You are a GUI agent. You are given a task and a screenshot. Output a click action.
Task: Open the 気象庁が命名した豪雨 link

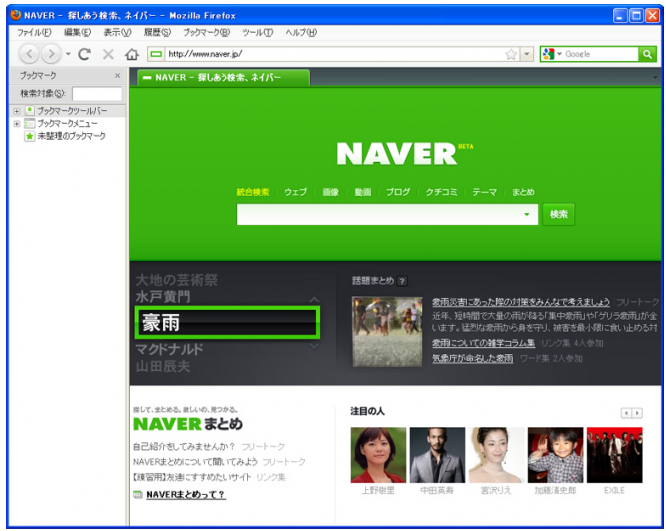tap(473, 359)
